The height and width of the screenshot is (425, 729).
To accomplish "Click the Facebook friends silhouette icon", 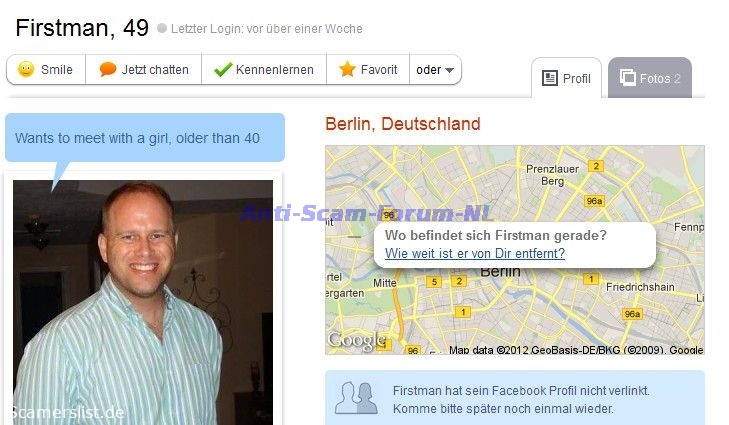I will coord(357,398).
